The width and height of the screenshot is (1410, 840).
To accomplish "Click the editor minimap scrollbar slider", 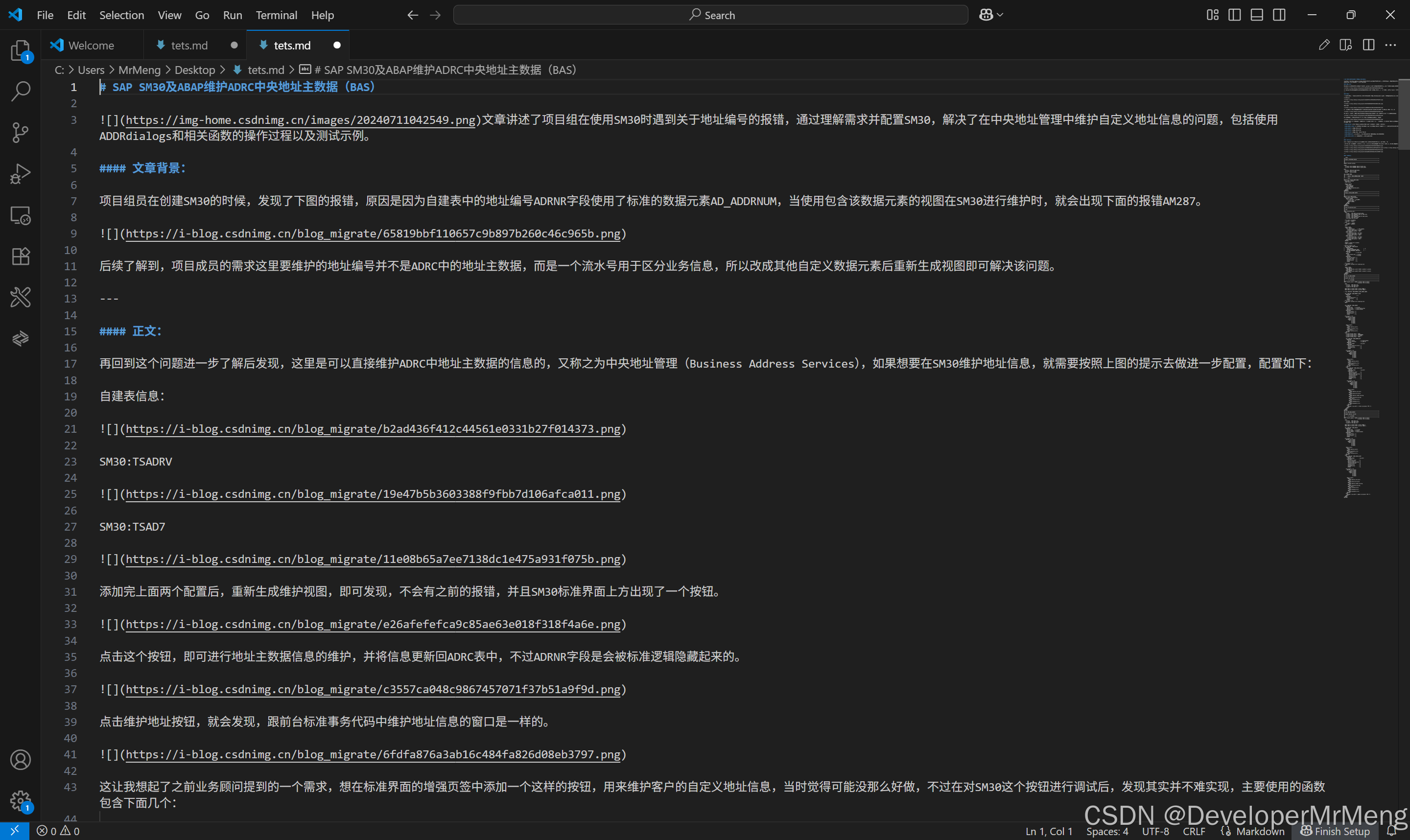I will [1403, 113].
